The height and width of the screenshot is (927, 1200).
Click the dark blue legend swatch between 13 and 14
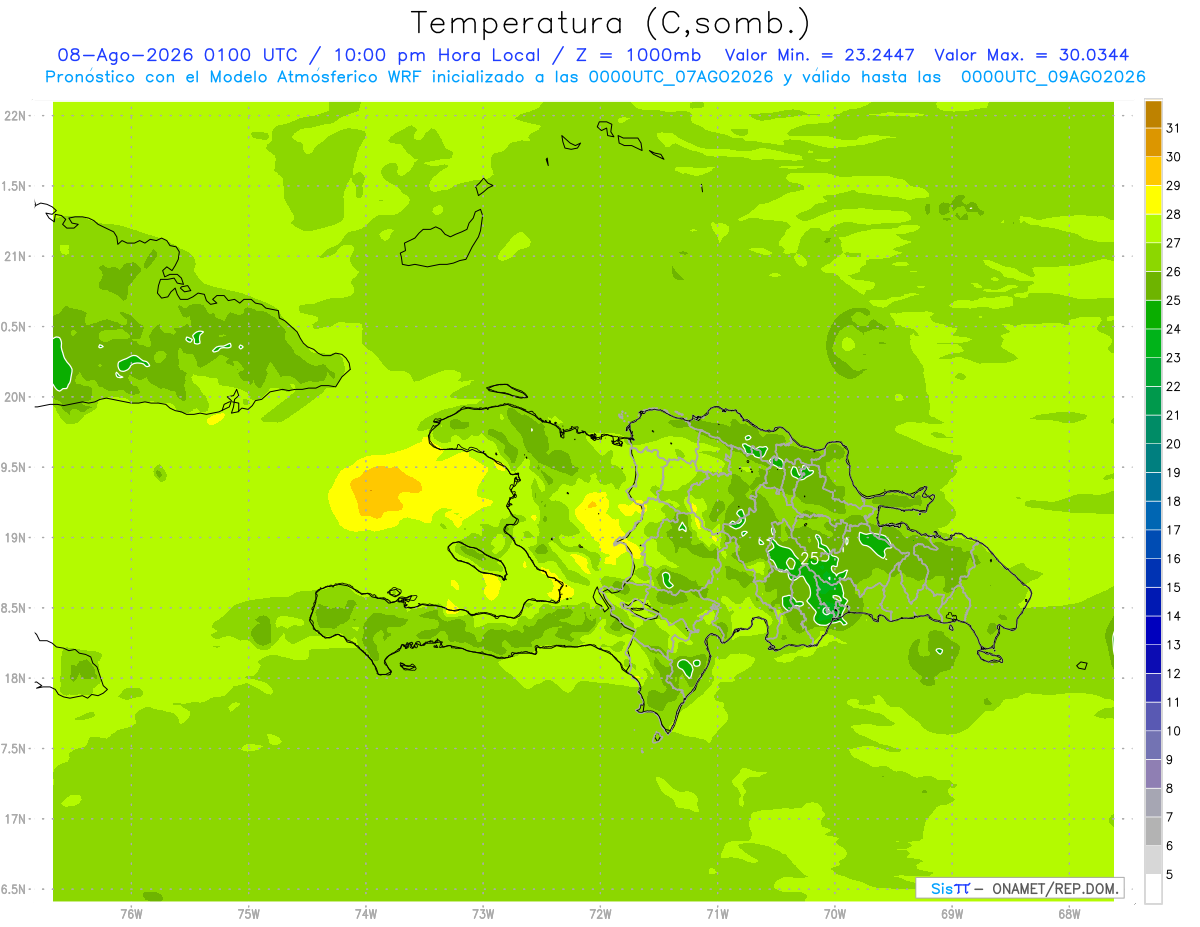(1153, 630)
